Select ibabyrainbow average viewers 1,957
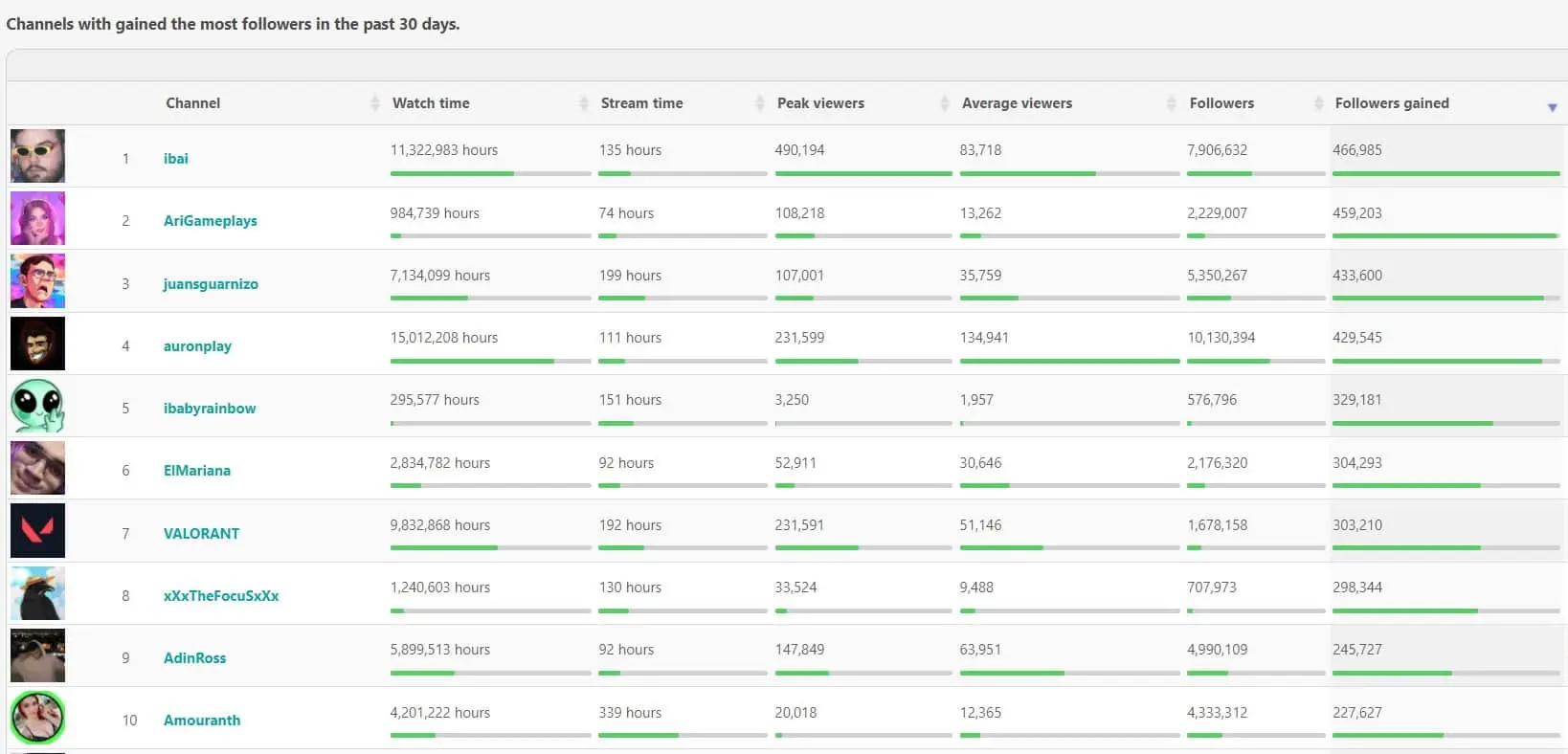 coord(976,400)
